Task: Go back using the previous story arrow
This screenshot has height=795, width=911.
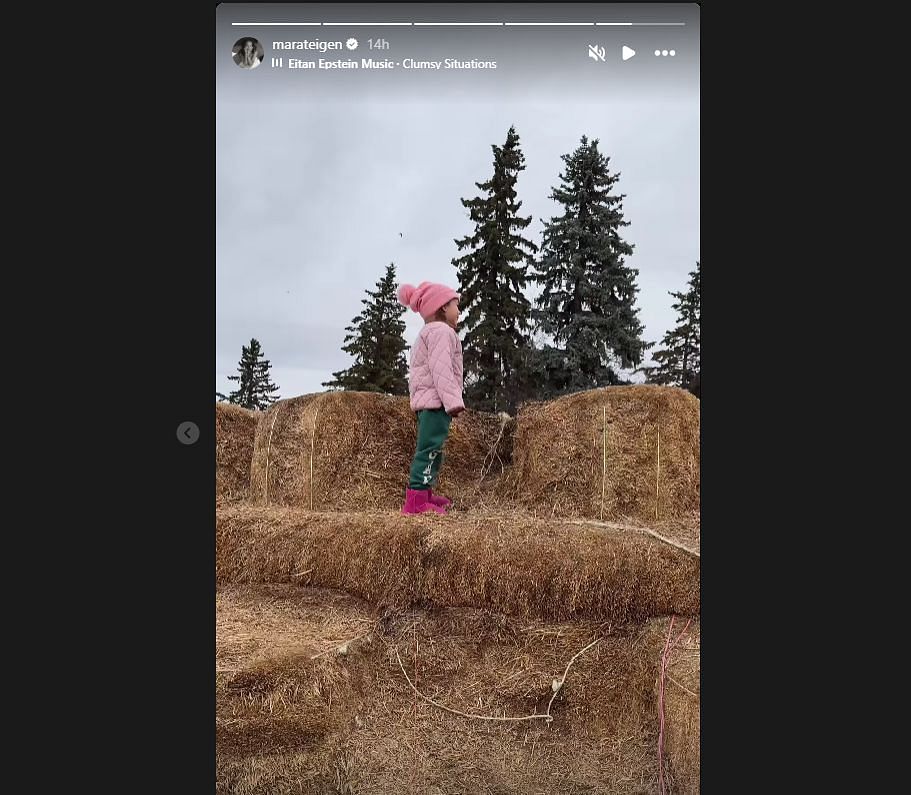Action: pos(188,433)
